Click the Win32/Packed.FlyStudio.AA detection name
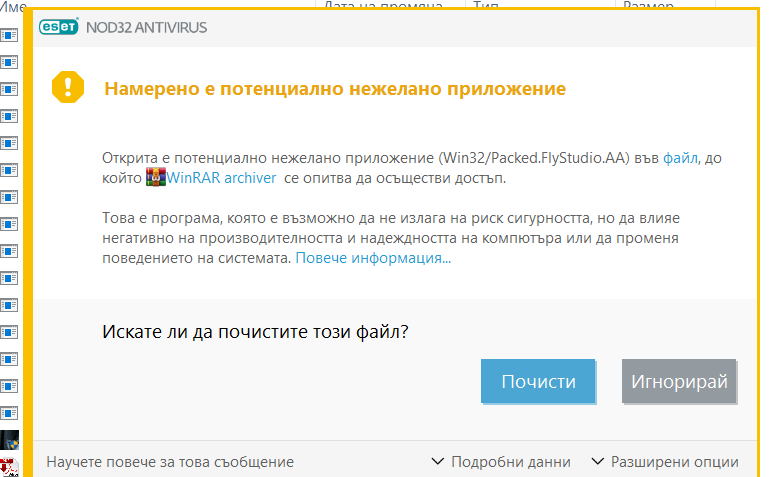This screenshot has width=769, height=477. tap(534, 158)
